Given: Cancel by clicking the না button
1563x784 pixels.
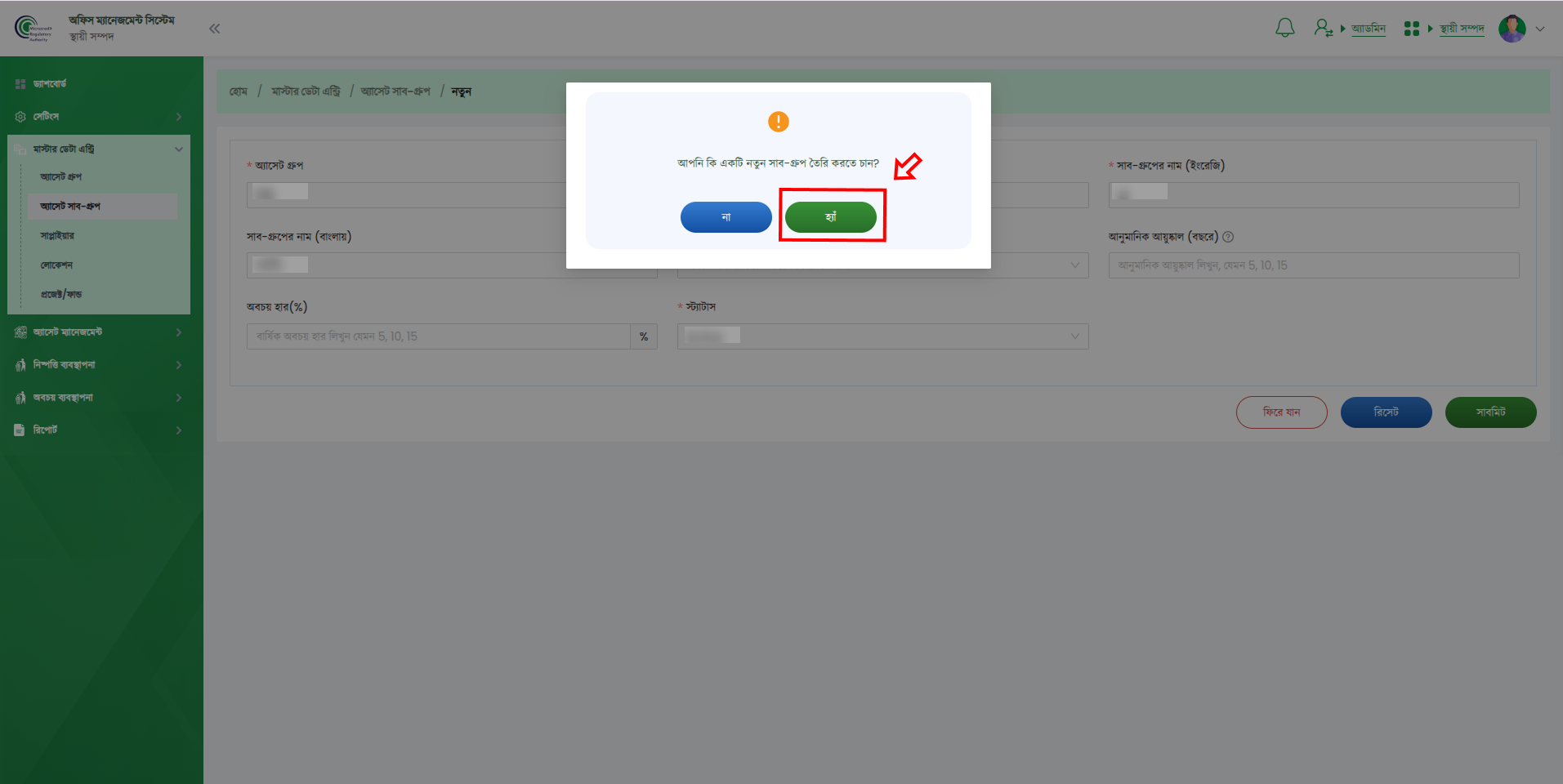Looking at the screenshot, I should 726,217.
